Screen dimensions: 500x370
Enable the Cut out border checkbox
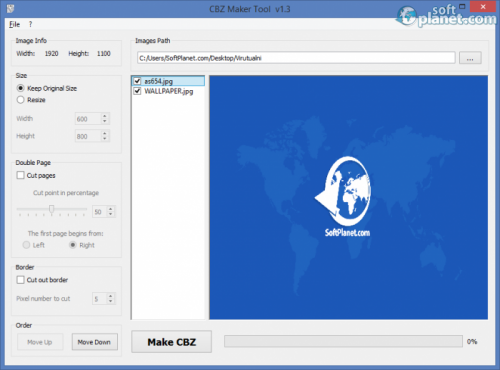(x=21, y=280)
